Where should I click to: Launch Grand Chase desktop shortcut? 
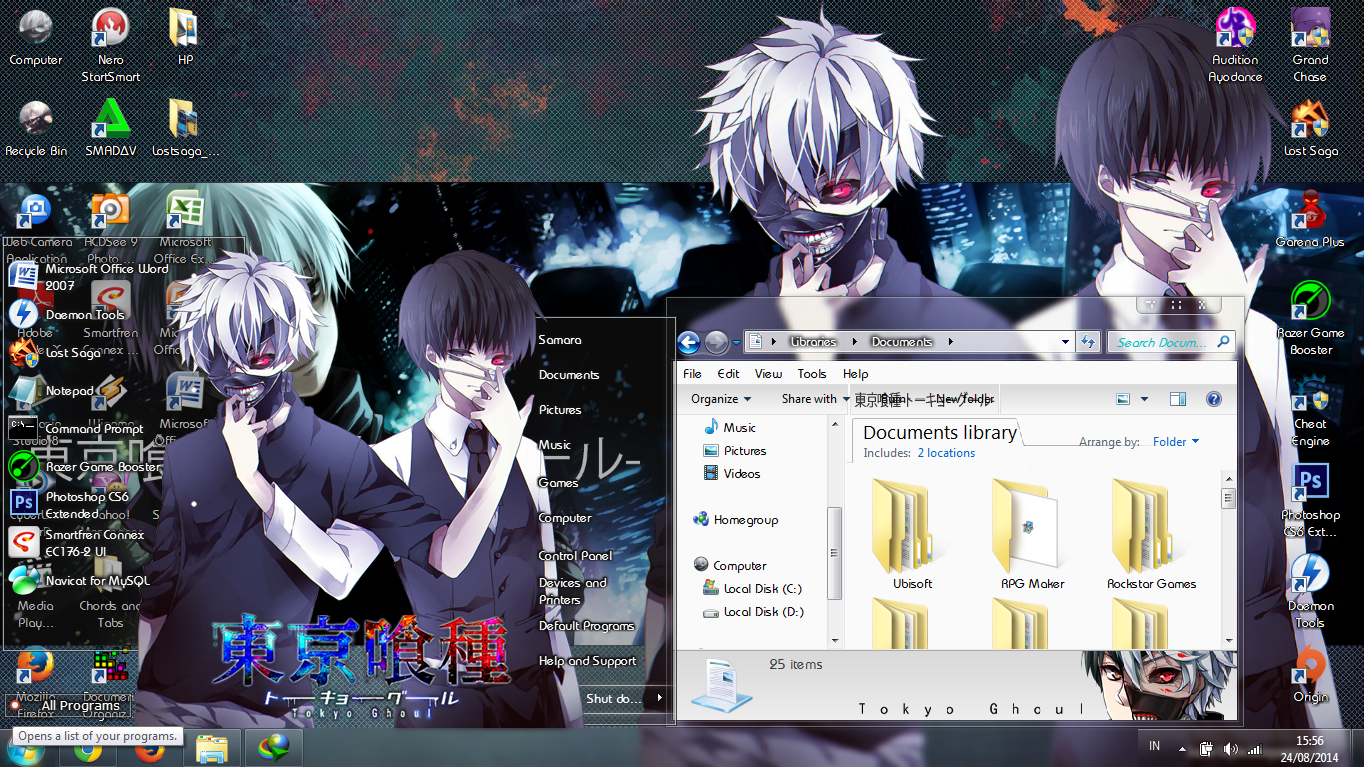point(1310,44)
